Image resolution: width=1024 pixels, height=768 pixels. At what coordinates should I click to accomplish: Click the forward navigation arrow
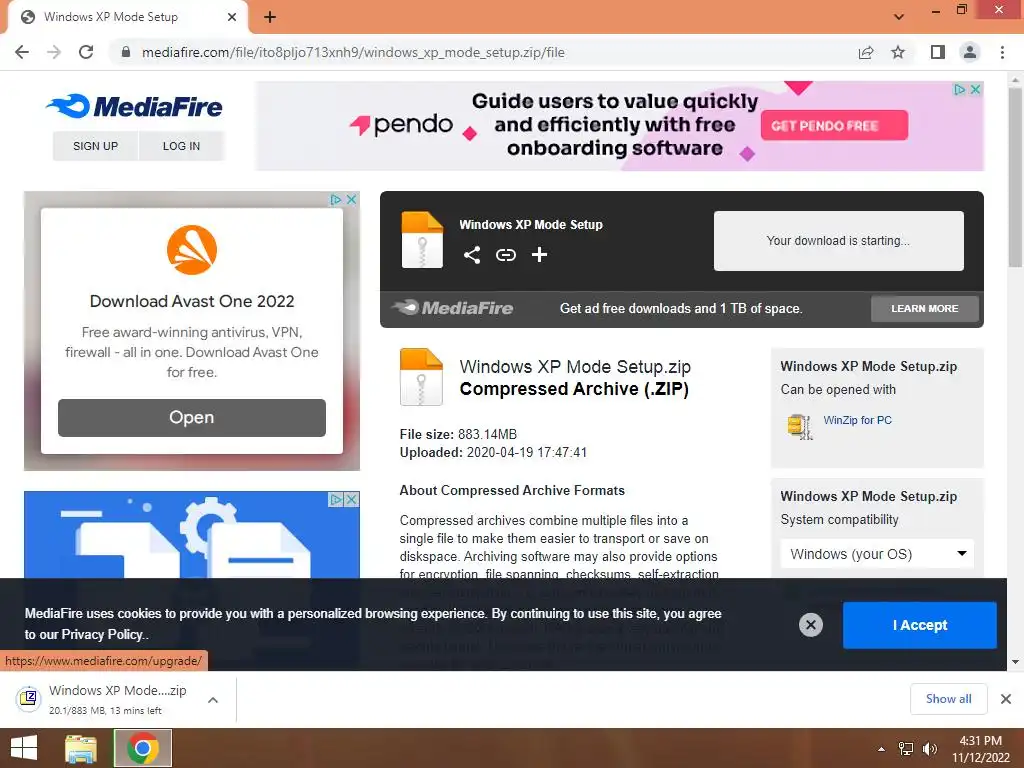pyautogui.click(x=54, y=52)
